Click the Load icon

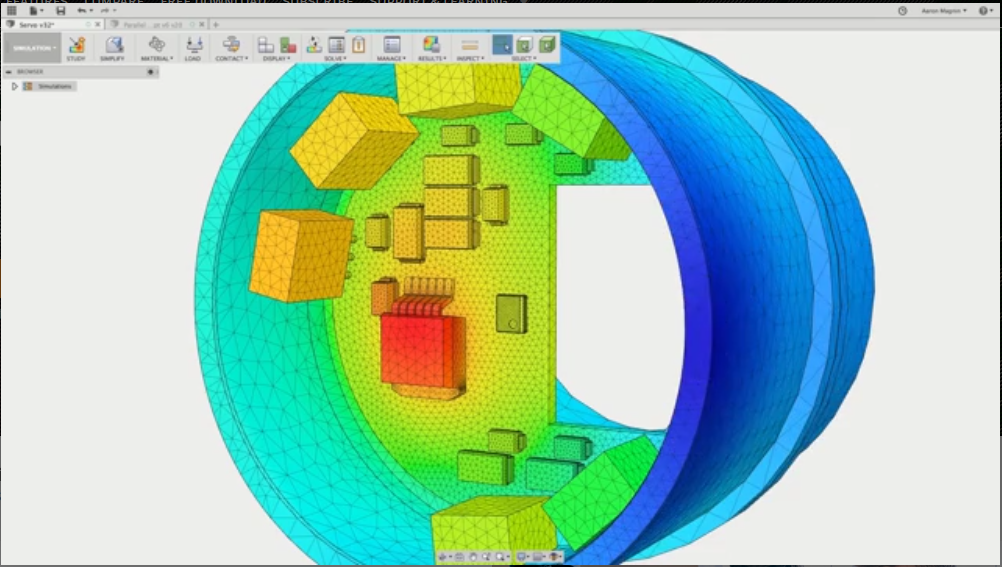(x=194, y=44)
